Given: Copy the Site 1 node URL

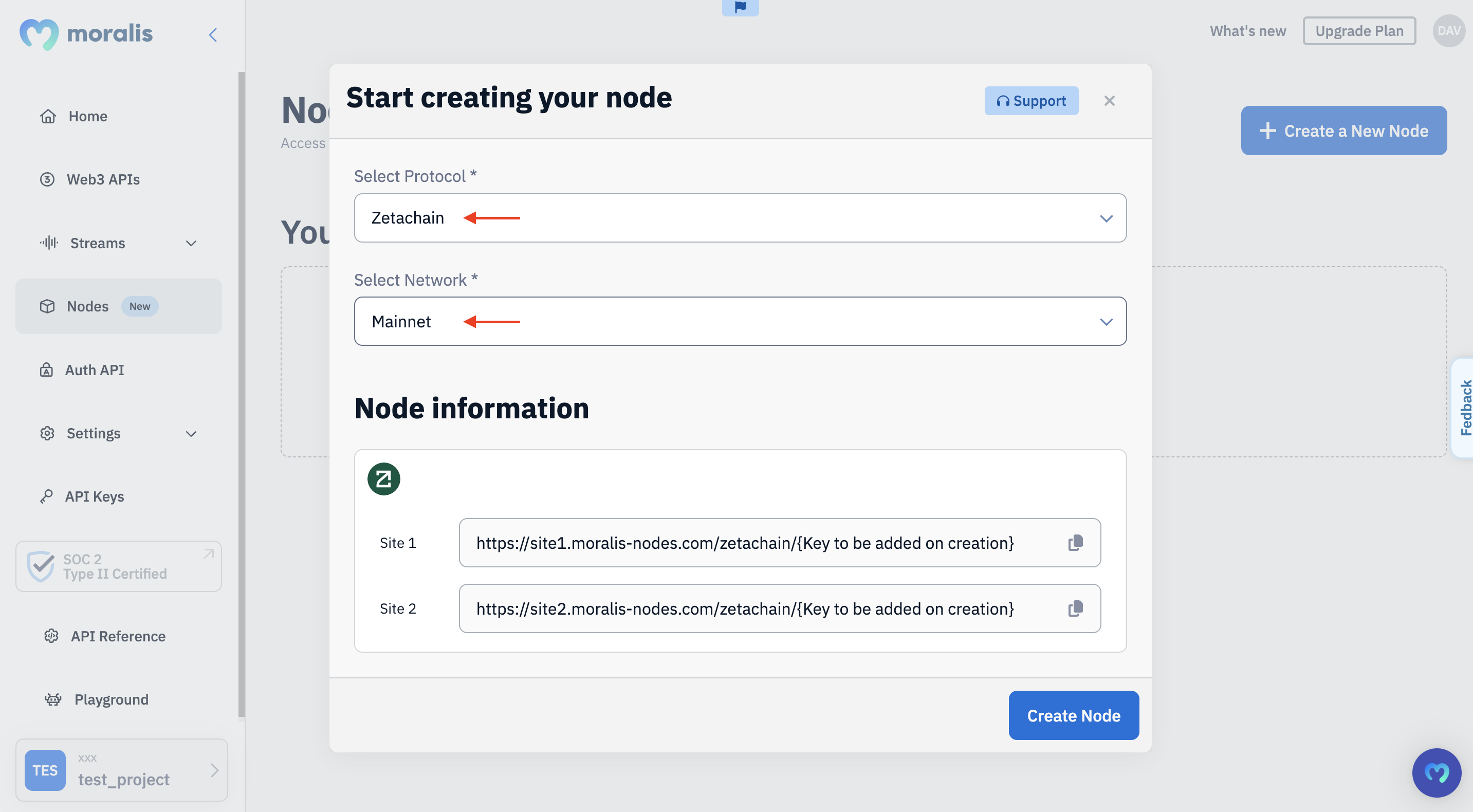Looking at the screenshot, I should tap(1076, 543).
